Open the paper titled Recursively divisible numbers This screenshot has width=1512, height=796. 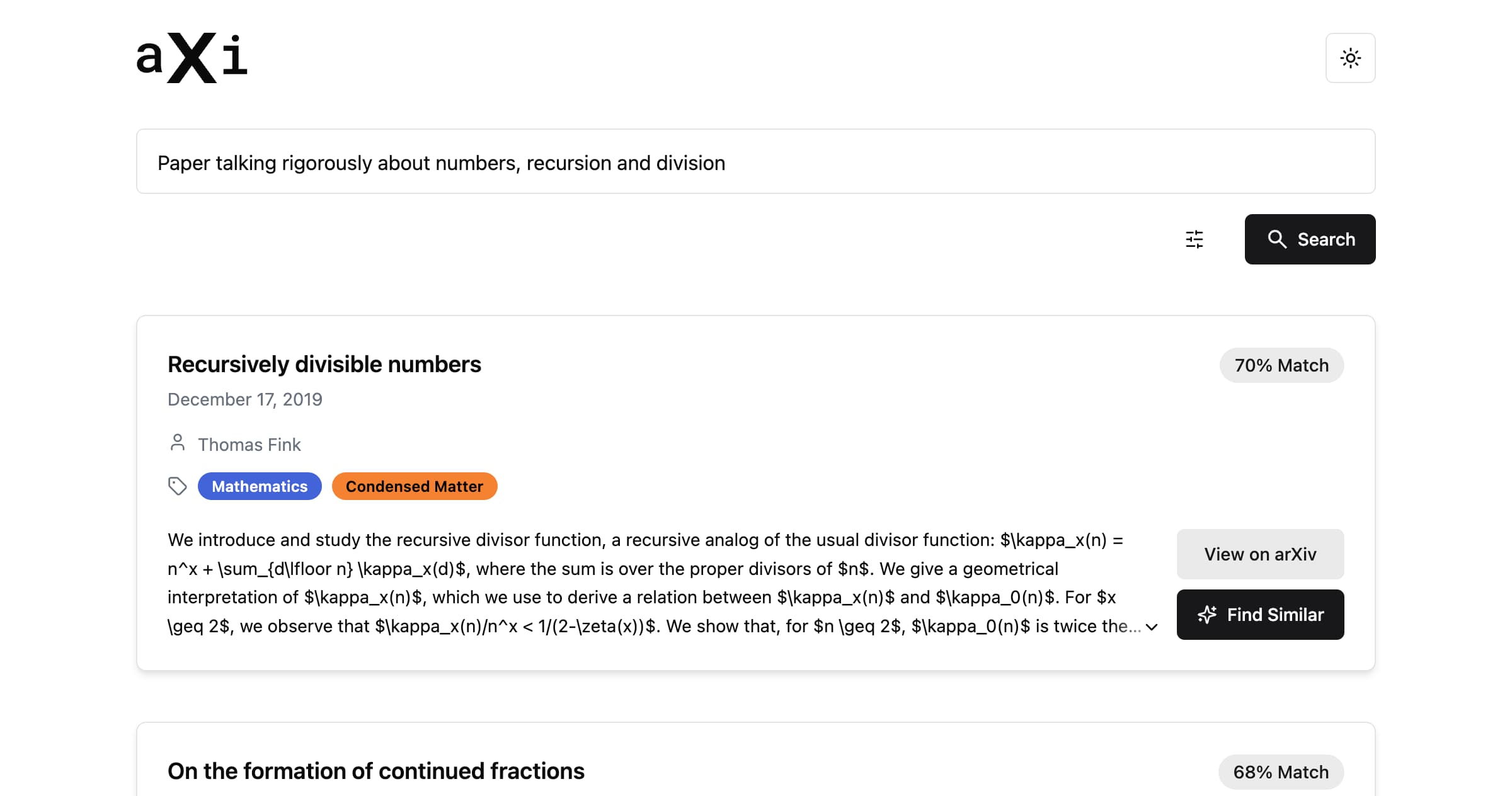[324, 364]
